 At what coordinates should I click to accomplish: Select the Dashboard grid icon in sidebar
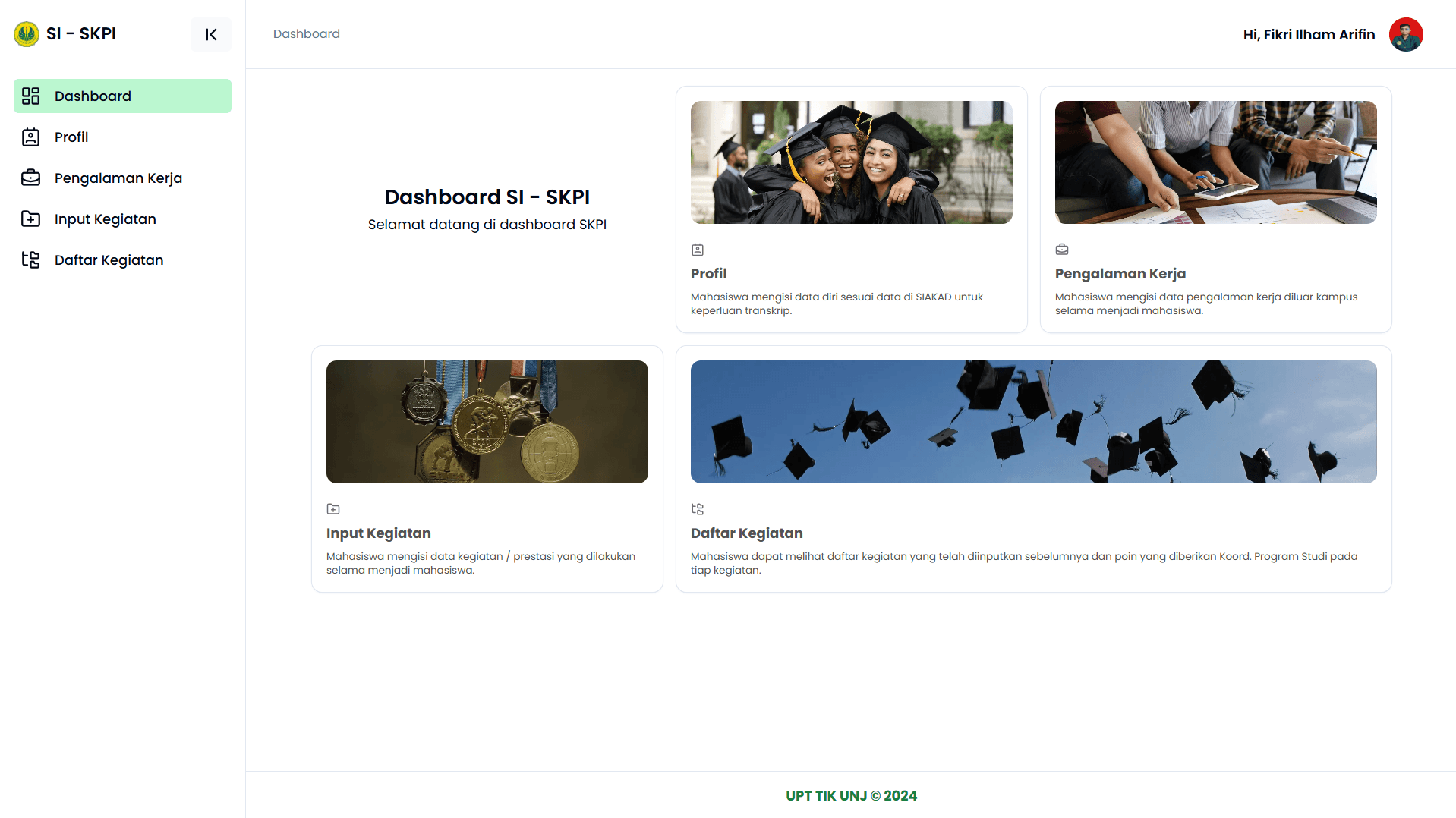[30, 96]
